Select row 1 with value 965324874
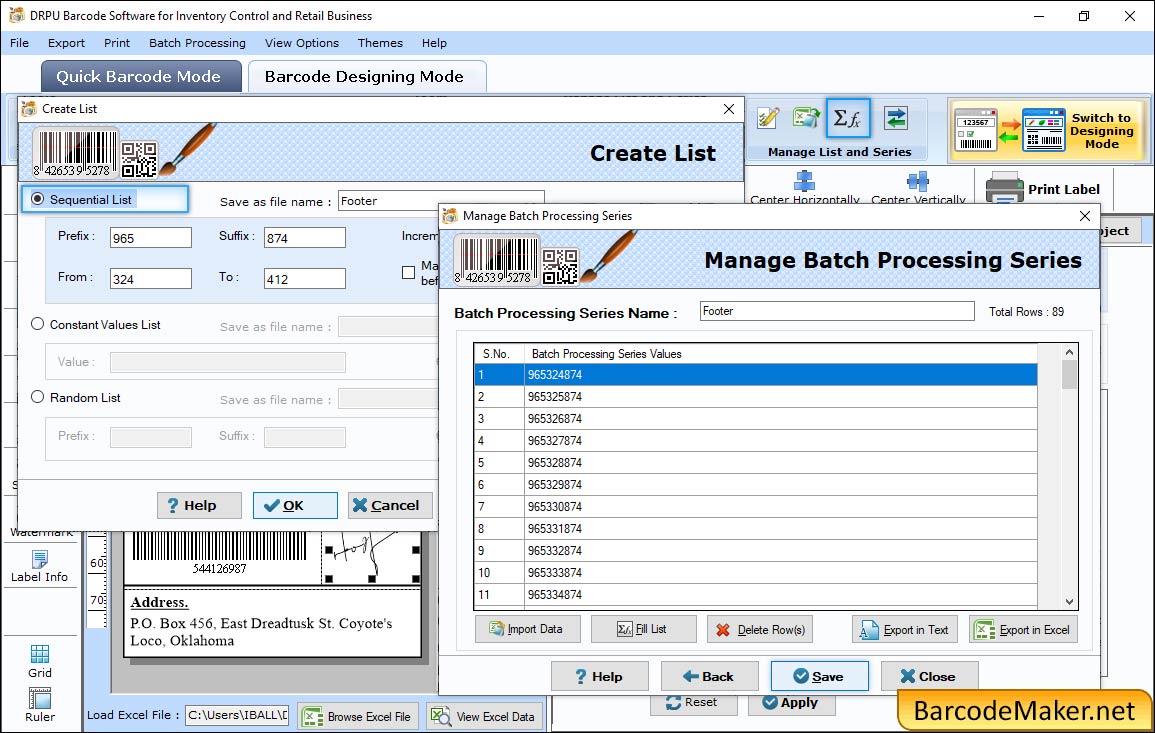This screenshot has width=1155, height=733. [756, 375]
